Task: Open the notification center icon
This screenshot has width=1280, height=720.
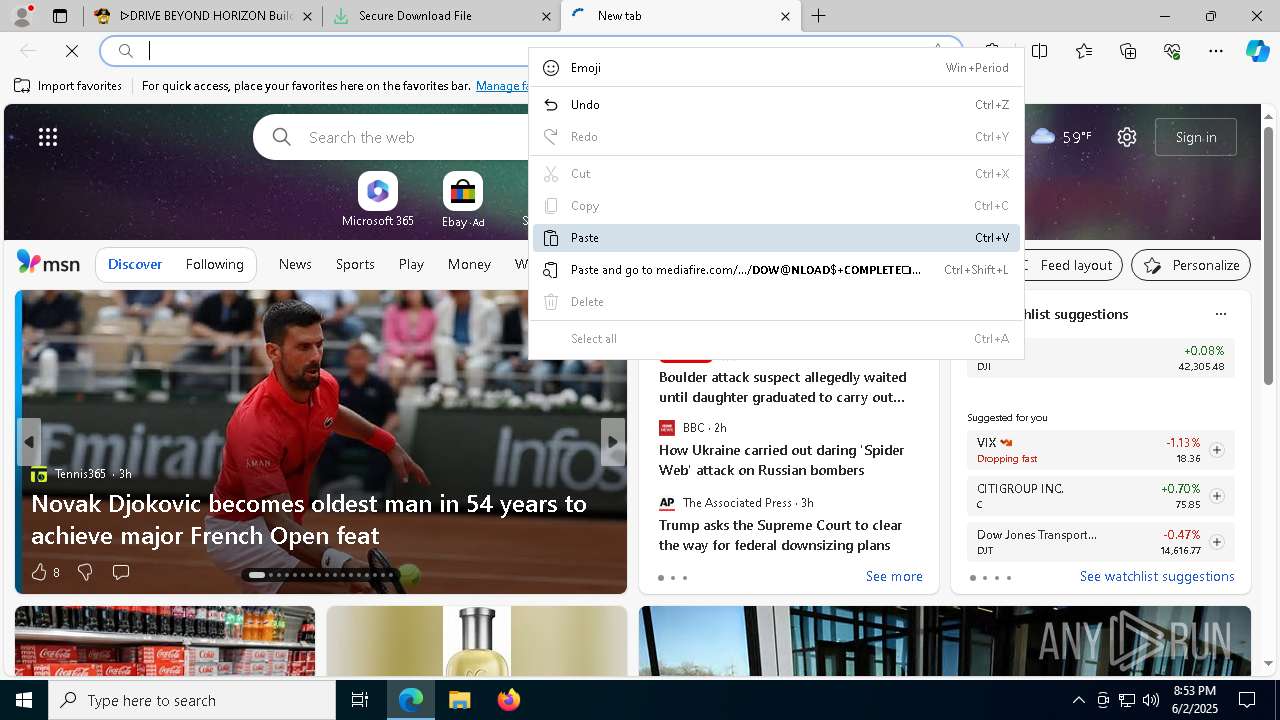Action: pyautogui.click(x=1247, y=700)
